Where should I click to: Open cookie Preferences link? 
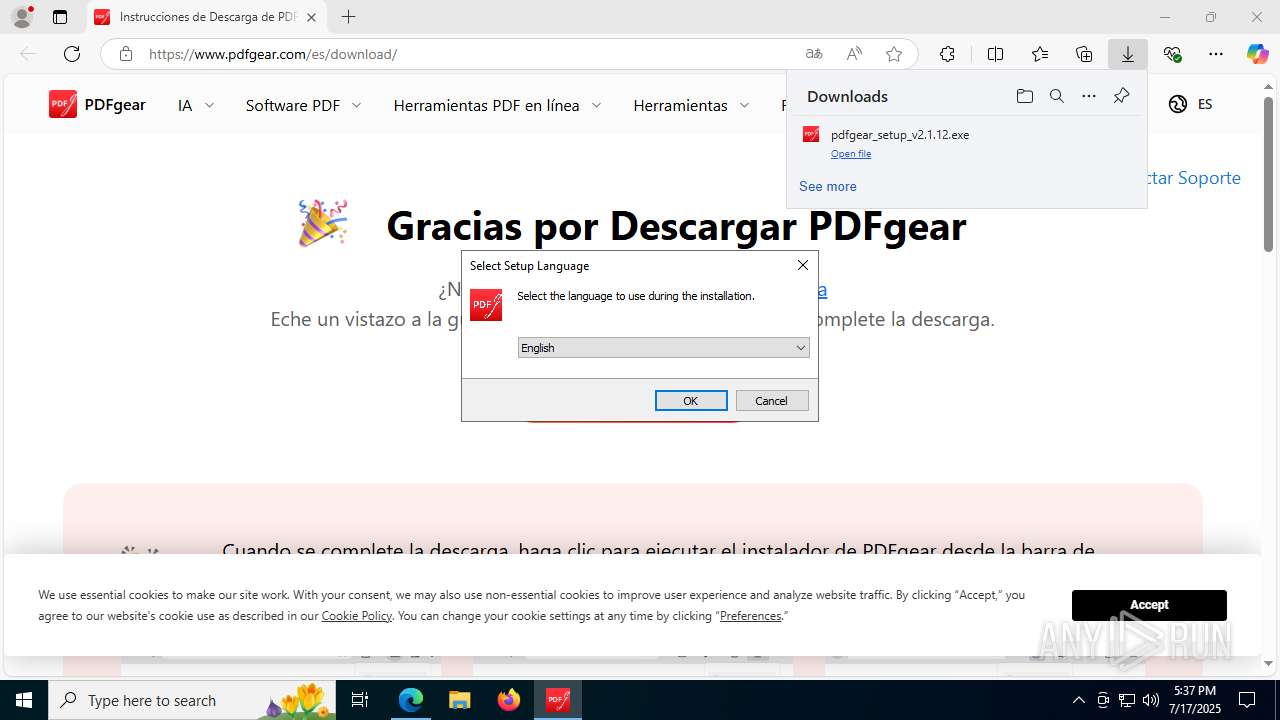coord(750,616)
